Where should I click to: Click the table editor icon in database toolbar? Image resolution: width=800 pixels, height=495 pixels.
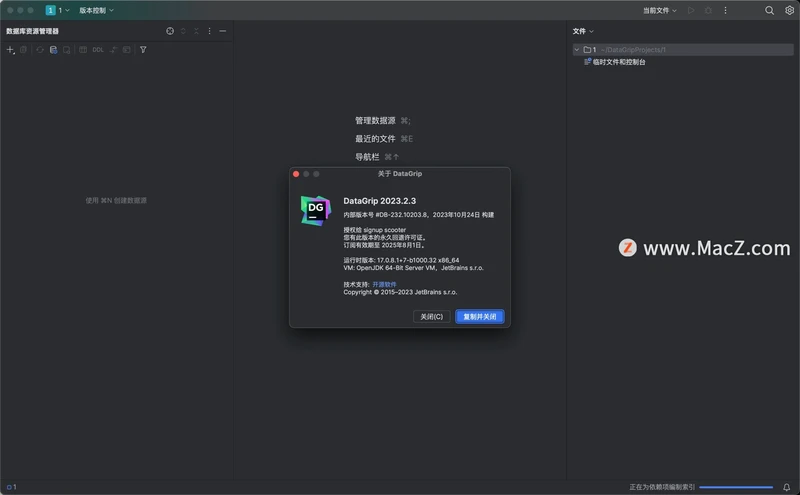click(83, 50)
